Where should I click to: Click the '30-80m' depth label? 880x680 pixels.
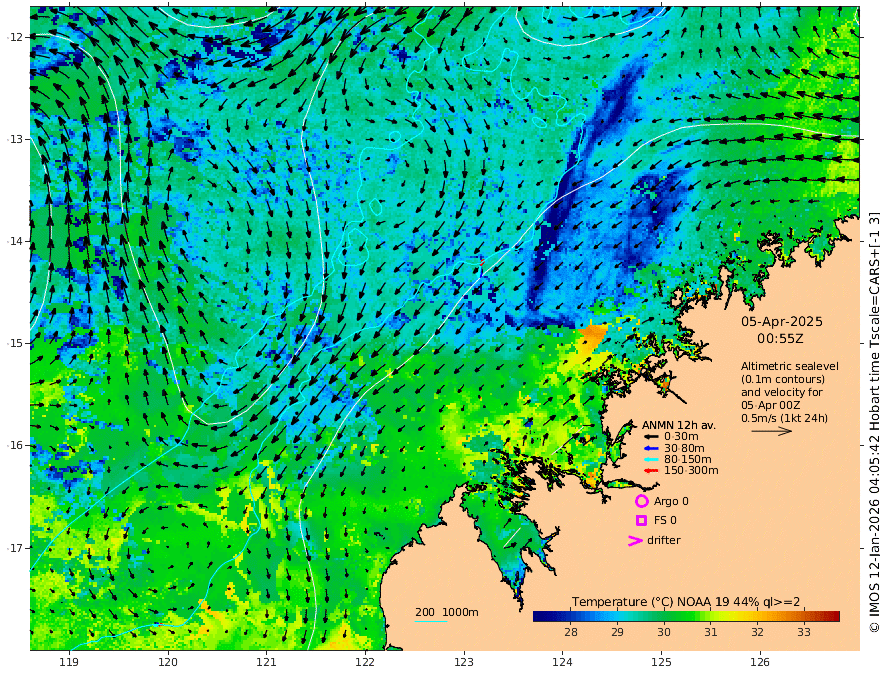click(684, 448)
